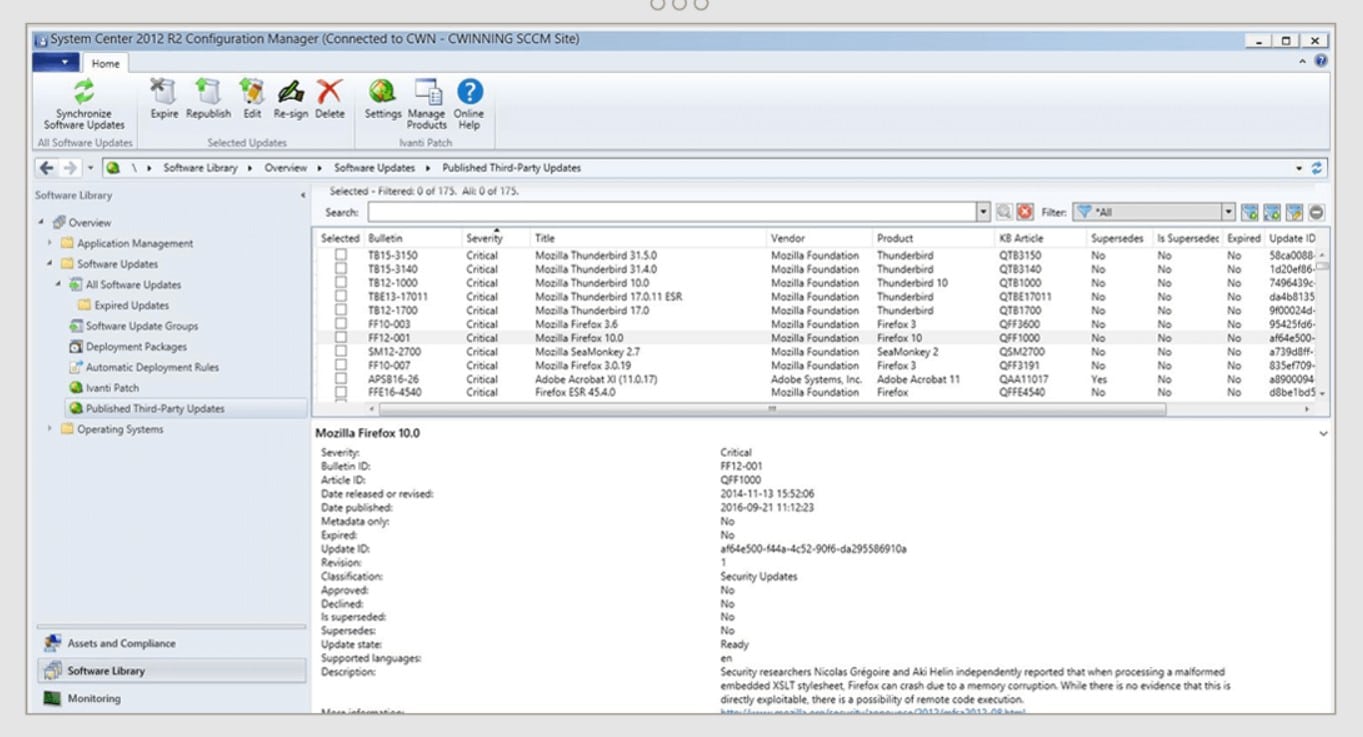
Task: Expand the Operating Systems tree node
Action: pyautogui.click(x=50, y=429)
